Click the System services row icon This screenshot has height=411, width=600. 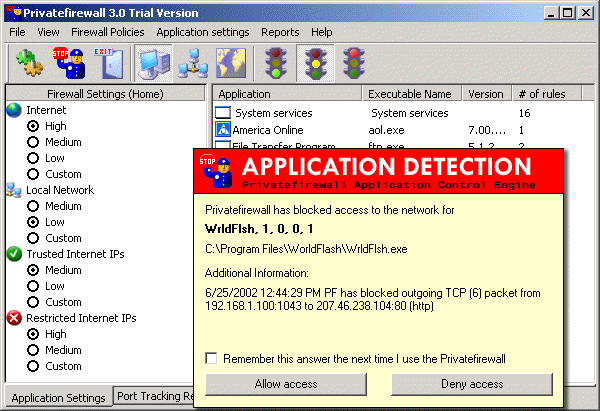click(x=223, y=113)
